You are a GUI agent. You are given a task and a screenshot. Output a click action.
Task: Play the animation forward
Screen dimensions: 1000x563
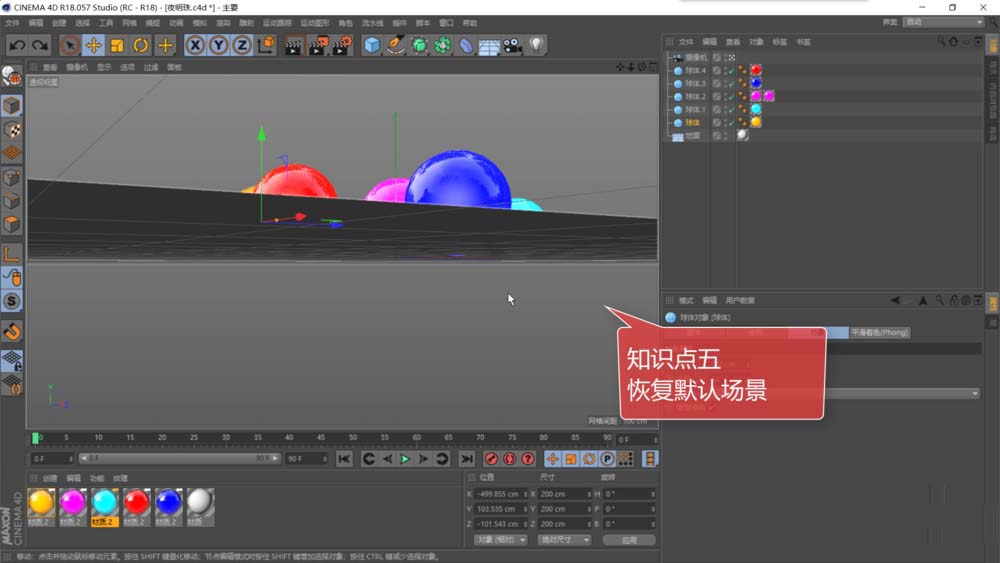405,459
